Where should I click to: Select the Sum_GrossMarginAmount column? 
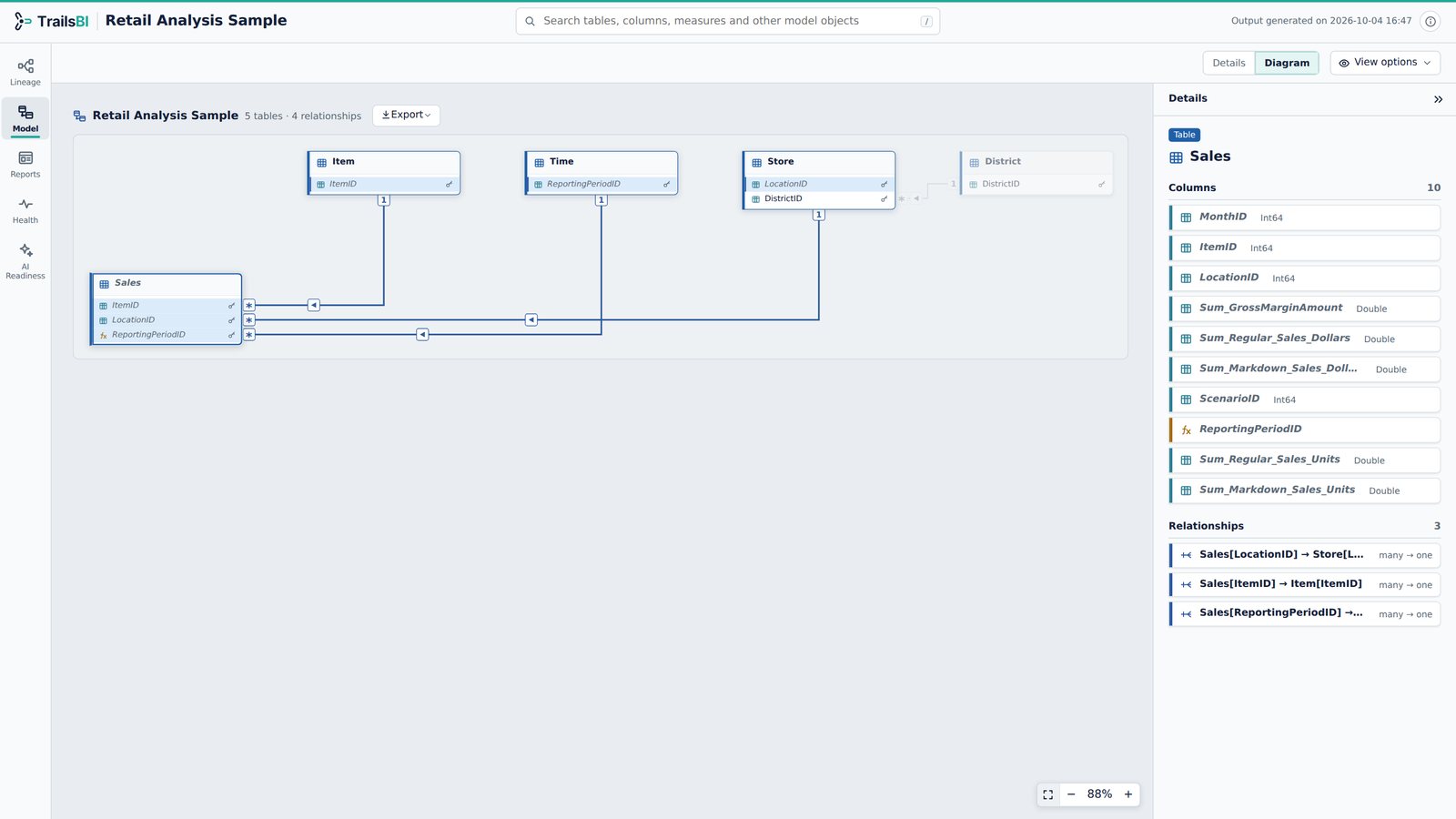tap(1305, 308)
